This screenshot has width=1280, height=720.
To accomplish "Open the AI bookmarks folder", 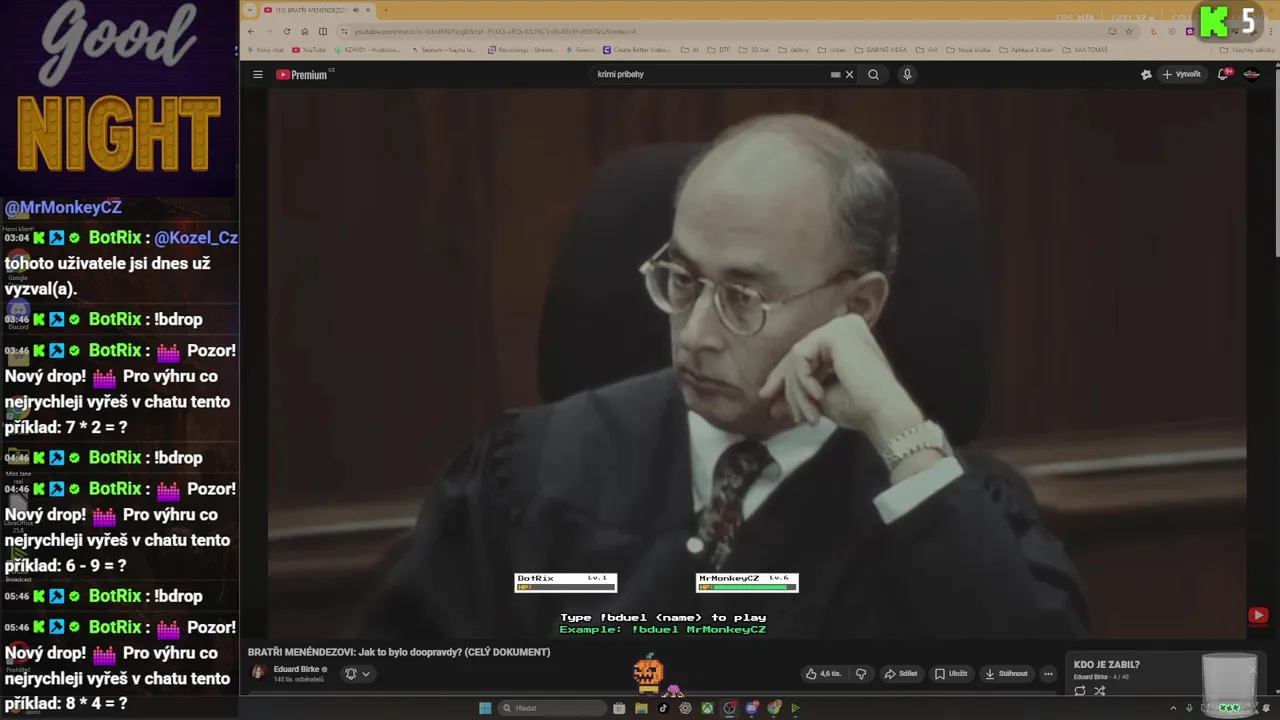I will pyautogui.click(x=691, y=50).
